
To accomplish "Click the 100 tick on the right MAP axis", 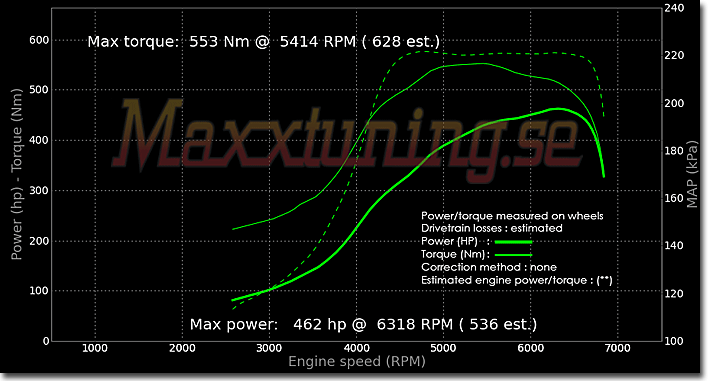I will [674, 341].
